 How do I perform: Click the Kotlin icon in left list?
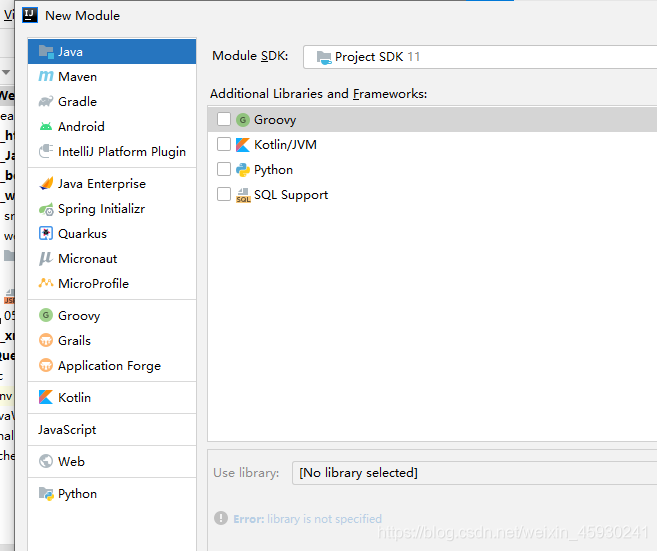pyautogui.click(x=46, y=398)
